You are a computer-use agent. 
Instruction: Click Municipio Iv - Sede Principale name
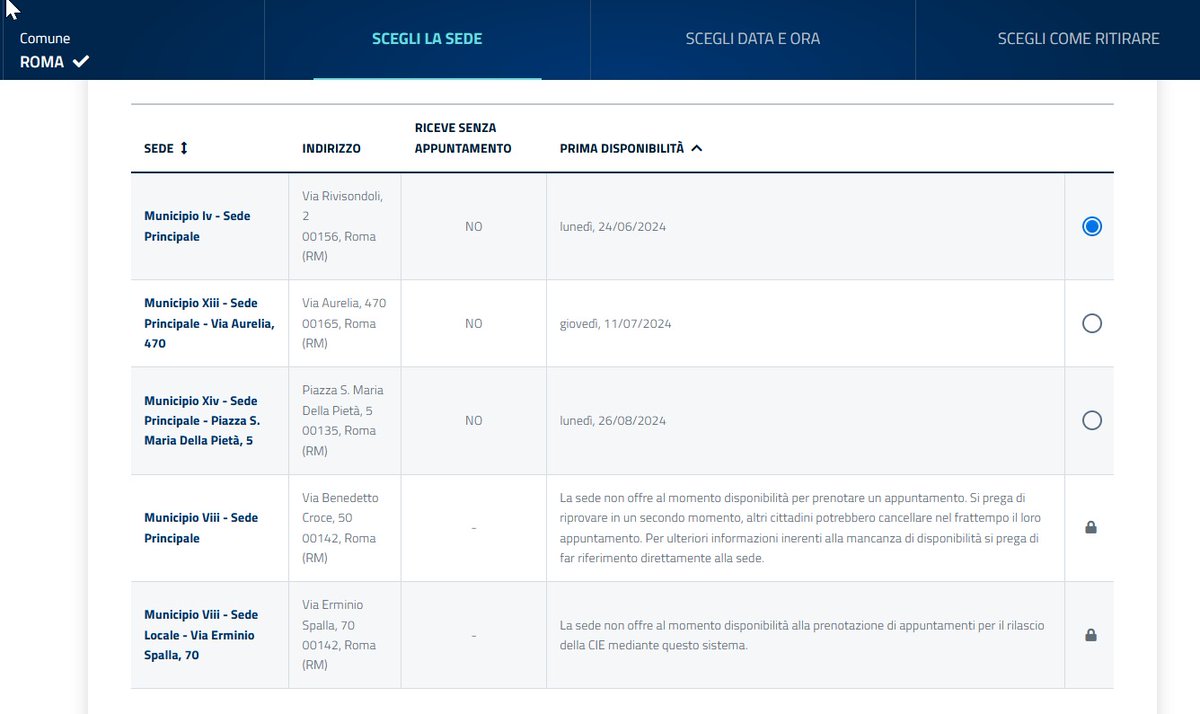pyautogui.click(x=197, y=227)
